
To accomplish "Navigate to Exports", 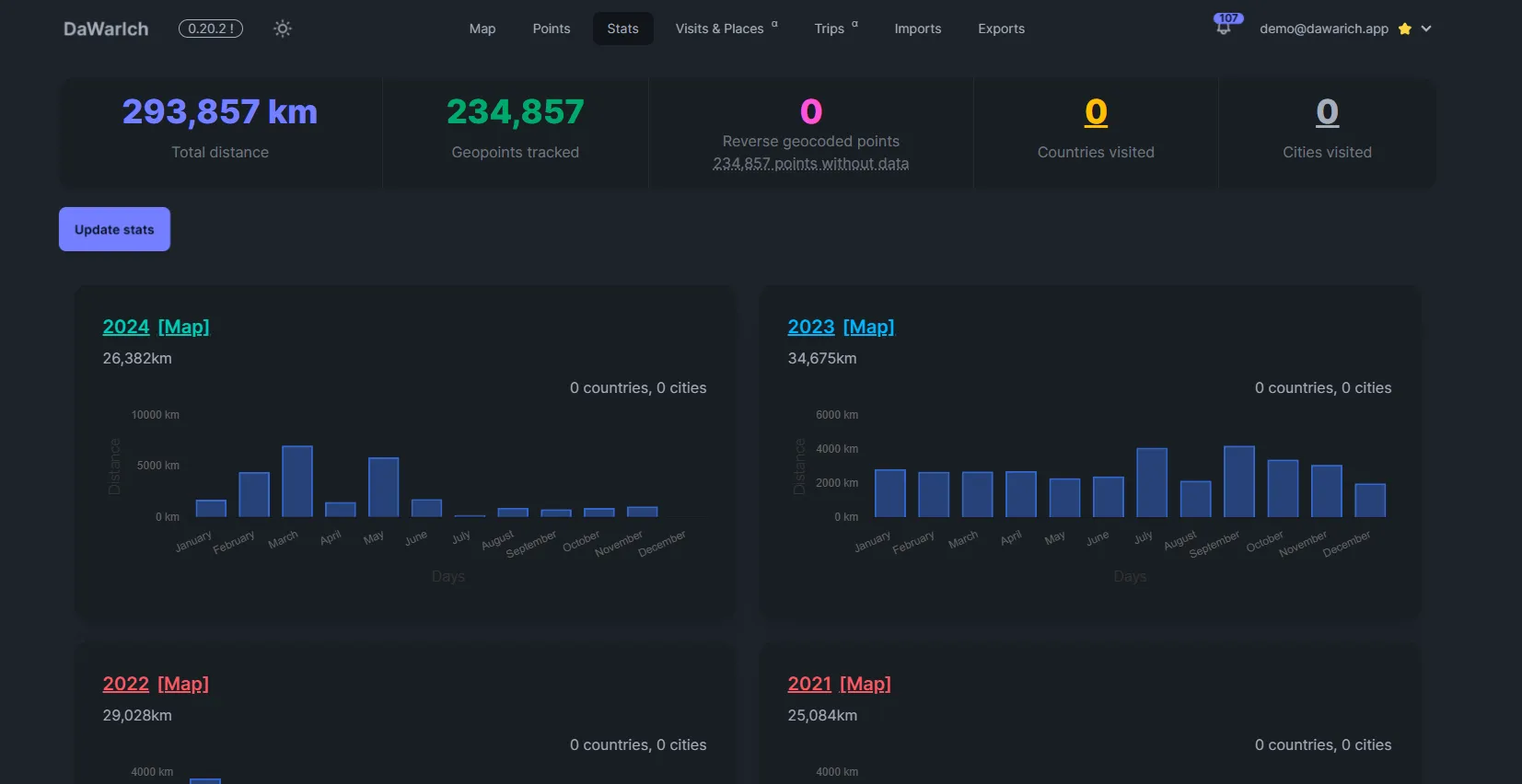I will click(x=1001, y=29).
